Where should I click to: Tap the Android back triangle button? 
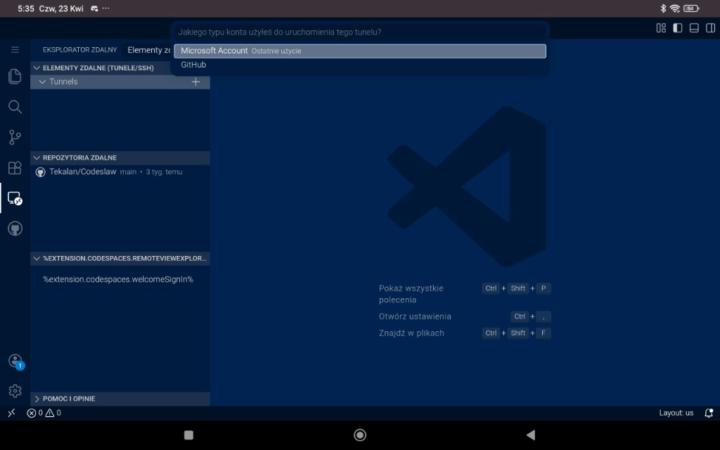coord(531,435)
